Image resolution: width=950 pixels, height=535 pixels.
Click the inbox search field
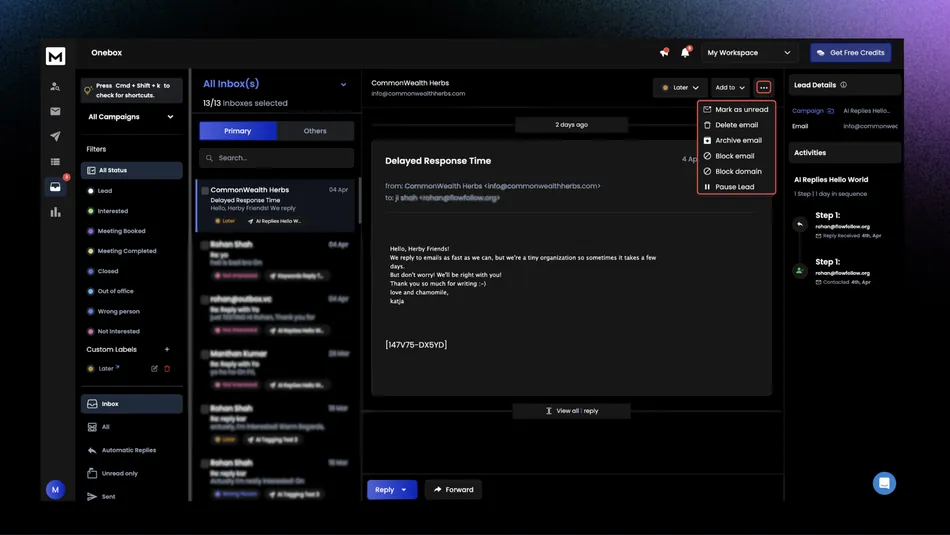tap(276, 158)
